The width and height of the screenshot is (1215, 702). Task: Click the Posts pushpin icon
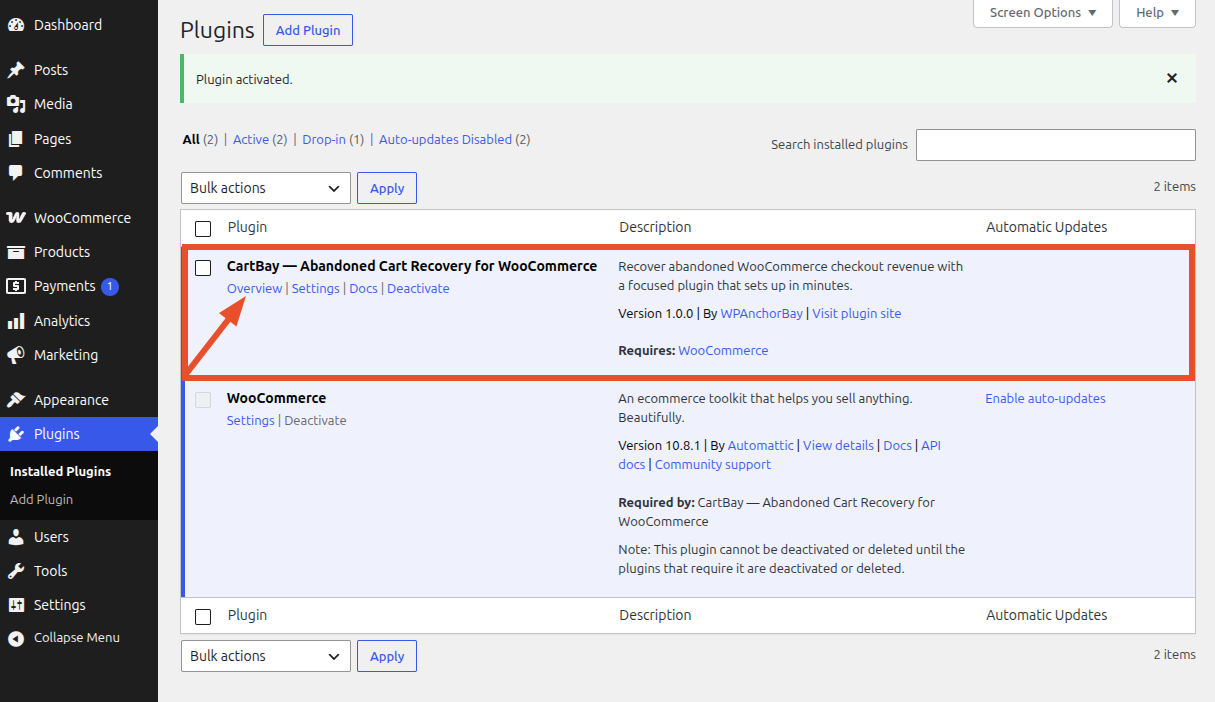coord(16,70)
